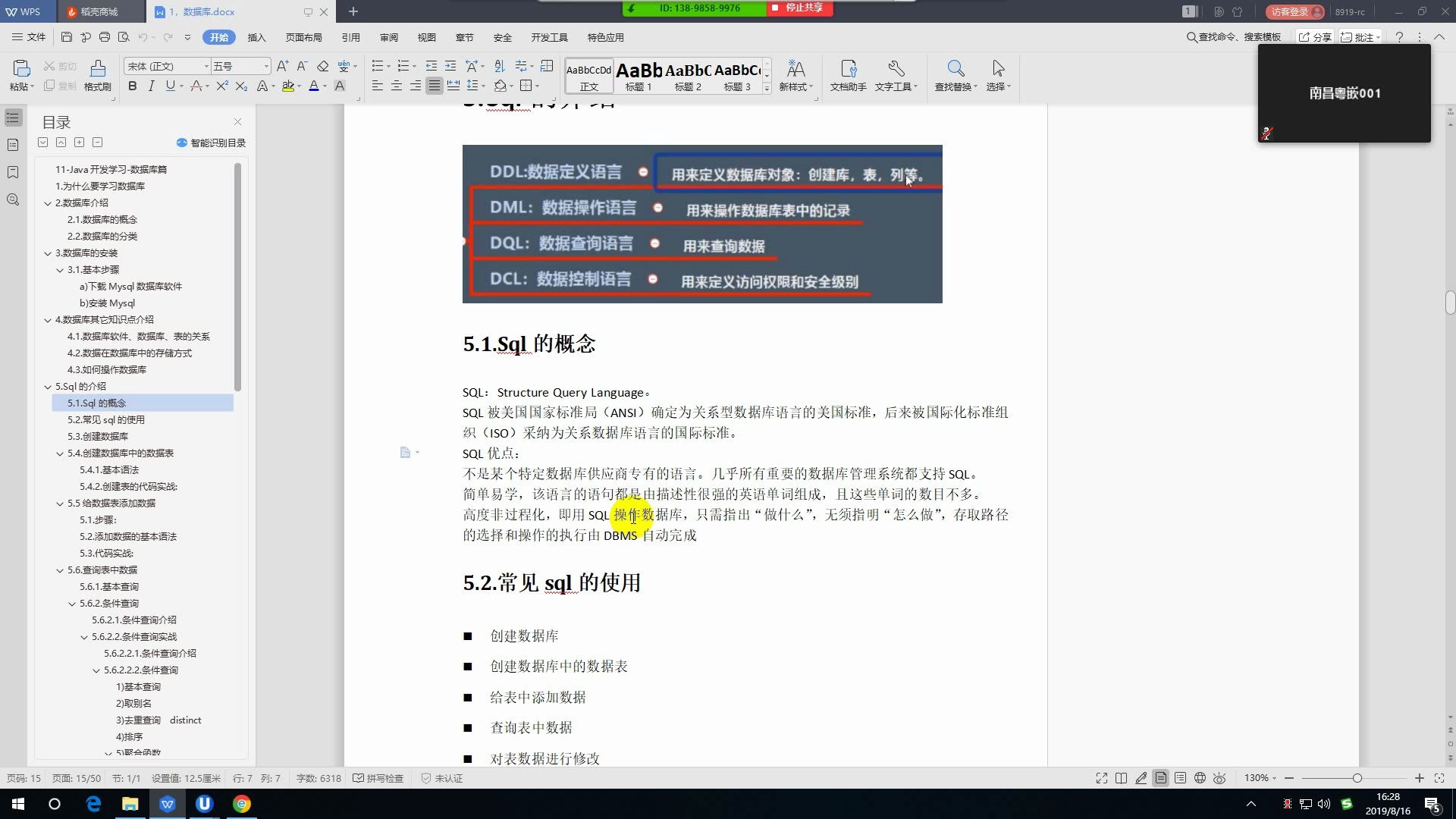
Task: Apply the 正文 body style
Action: (589, 76)
